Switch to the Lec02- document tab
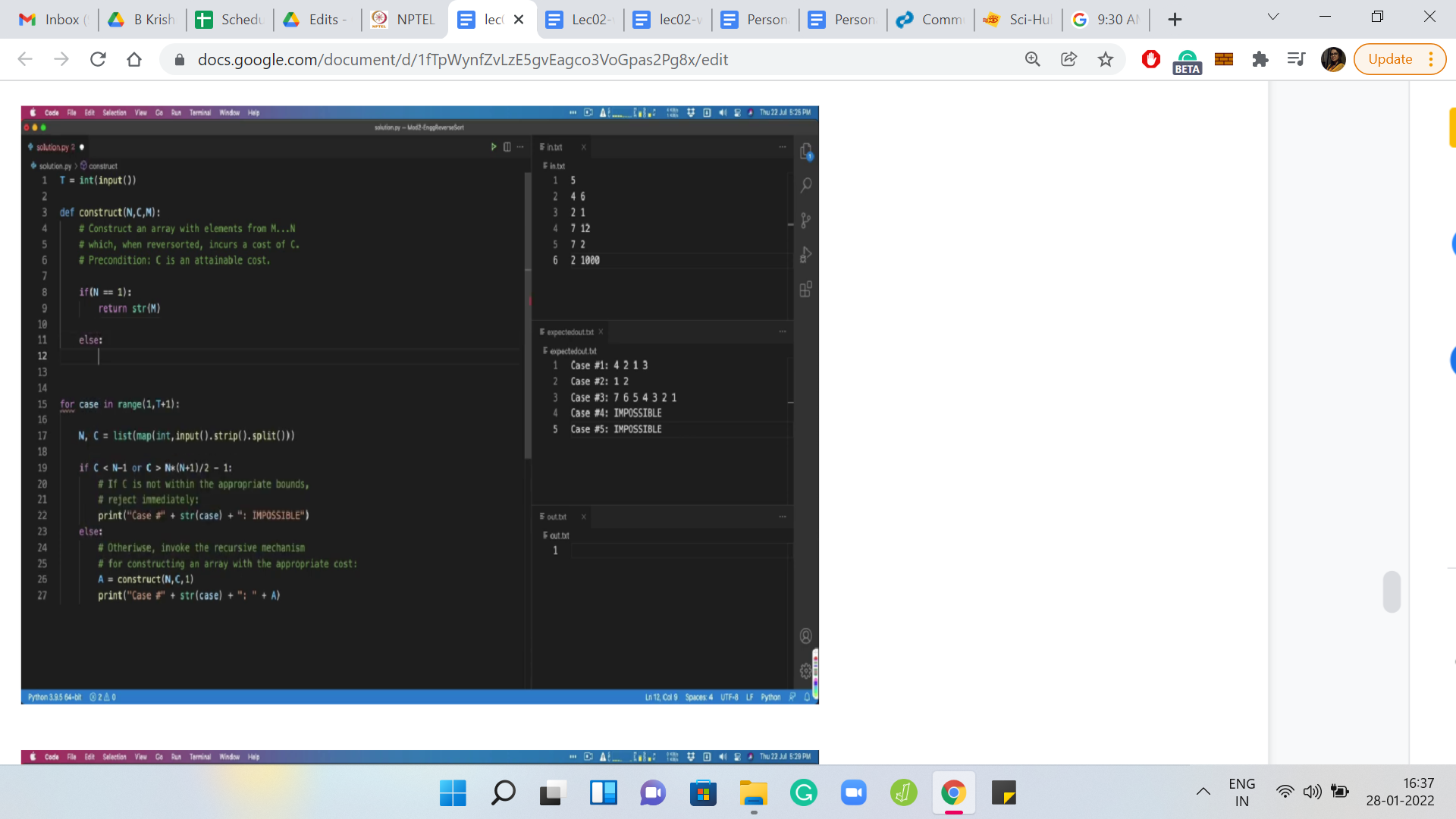Image resolution: width=1456 pixels, height=819 pixels. click(x=579, y=20)
